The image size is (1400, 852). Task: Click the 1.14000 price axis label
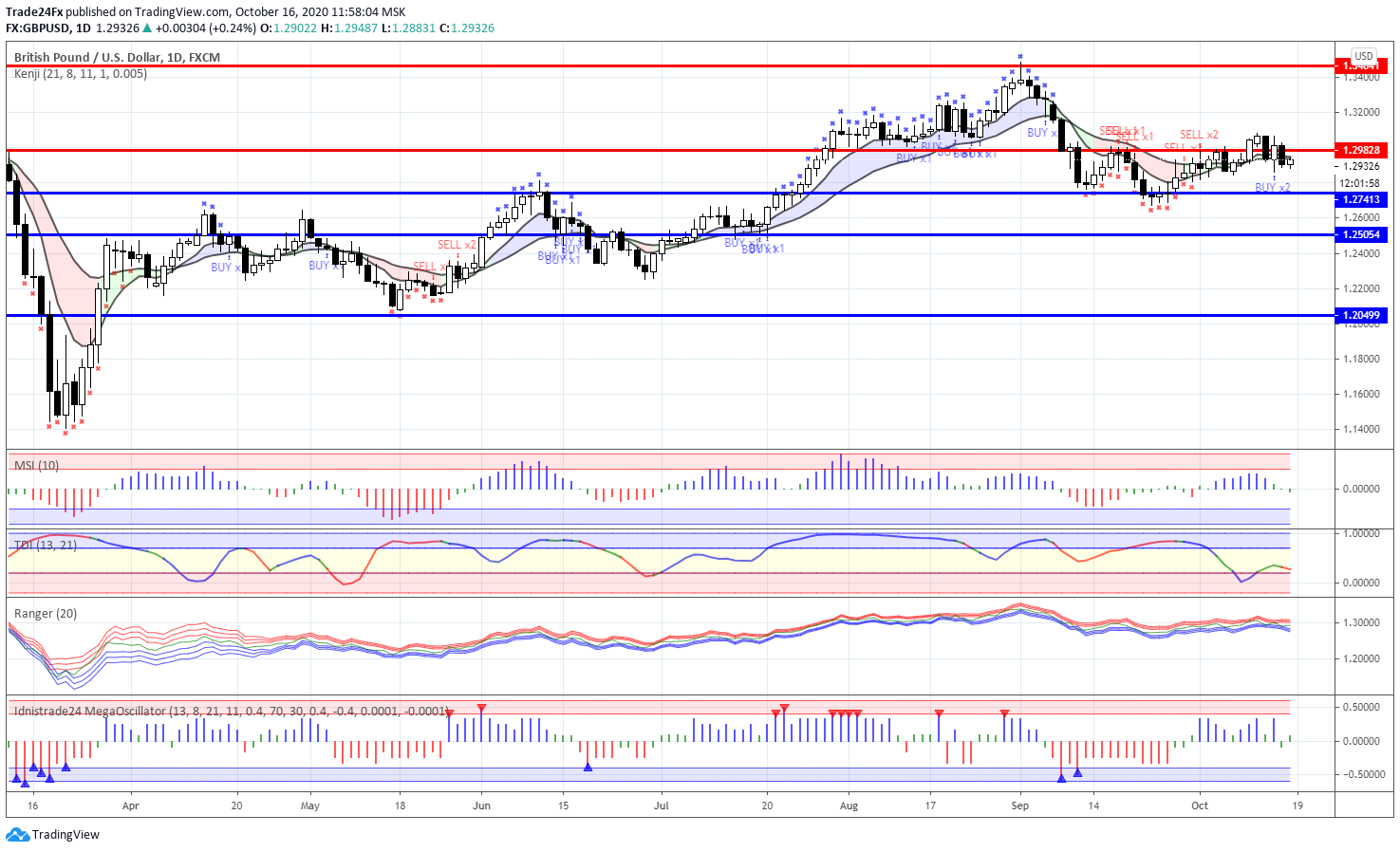pyautogui.click(x=1361, y=429)
